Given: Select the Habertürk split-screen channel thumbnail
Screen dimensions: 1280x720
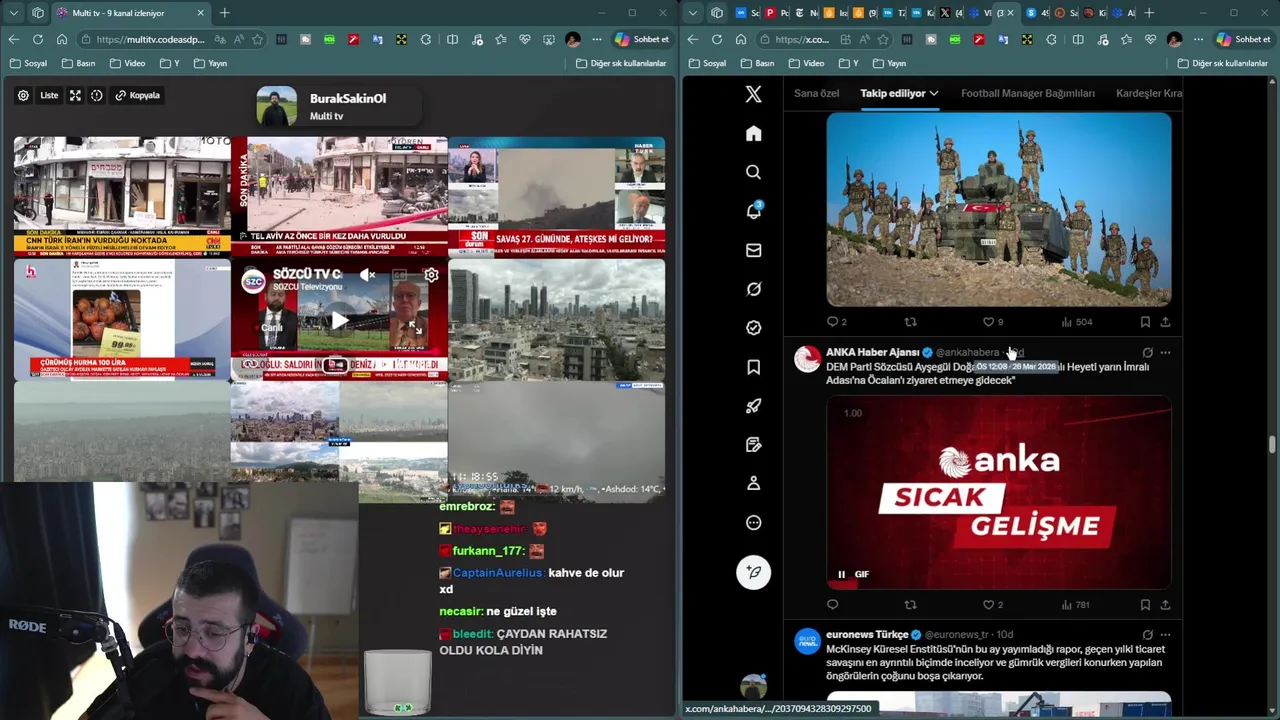Looking at the screenshot, I should click(556, 196).
